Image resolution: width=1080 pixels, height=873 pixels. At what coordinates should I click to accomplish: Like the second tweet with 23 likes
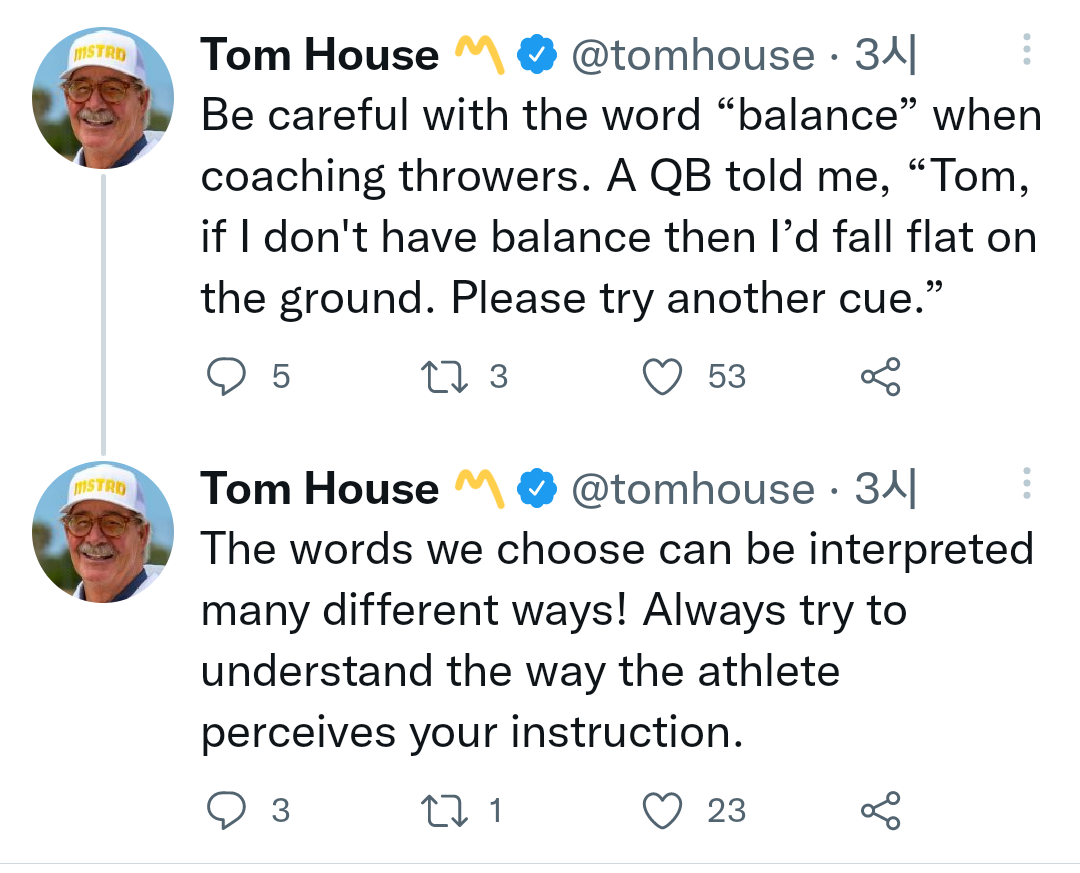pyautogui.click(x=662, y=810)
